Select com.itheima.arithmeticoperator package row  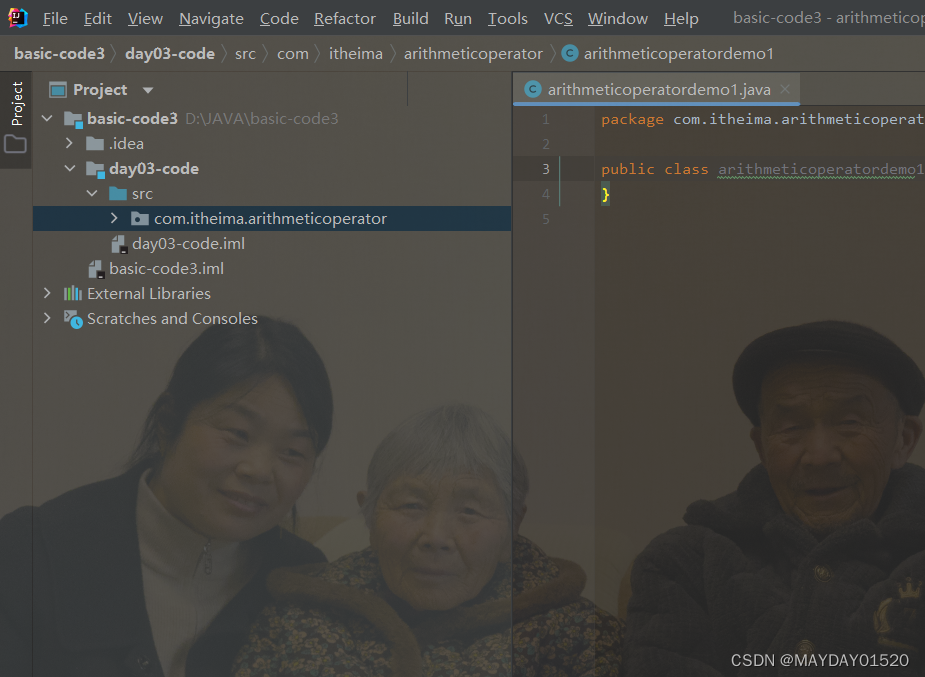(x=272, y=218)
